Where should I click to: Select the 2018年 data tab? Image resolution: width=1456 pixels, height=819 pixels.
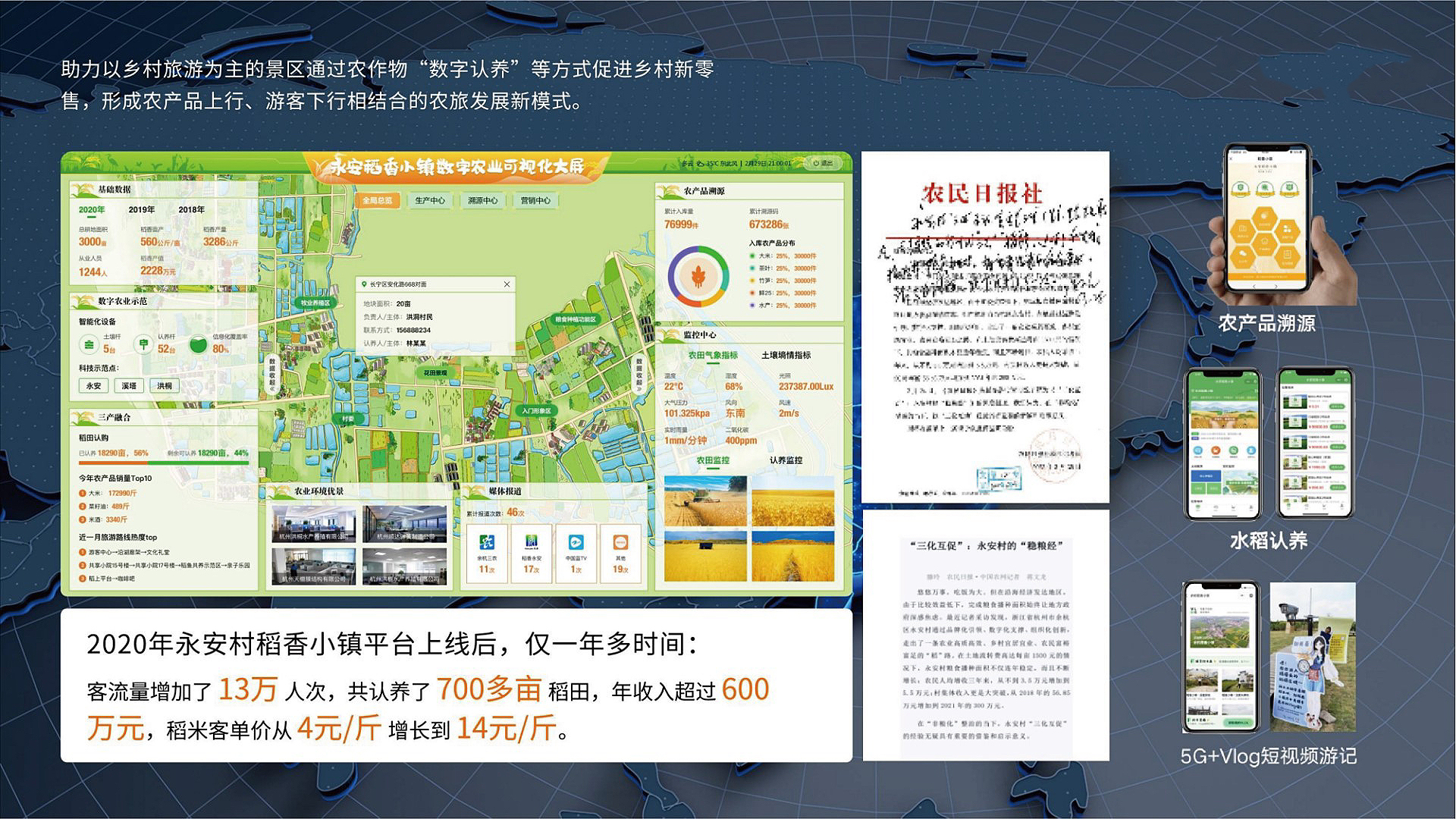[x=192, y=210]
